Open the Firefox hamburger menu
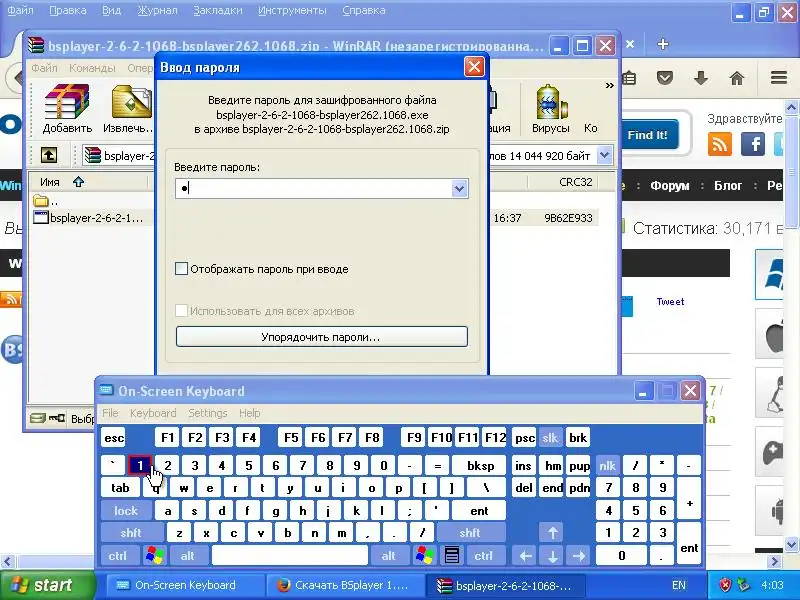Screen dimensions: 800x600 pyautogui.click(x=779, y=78)
